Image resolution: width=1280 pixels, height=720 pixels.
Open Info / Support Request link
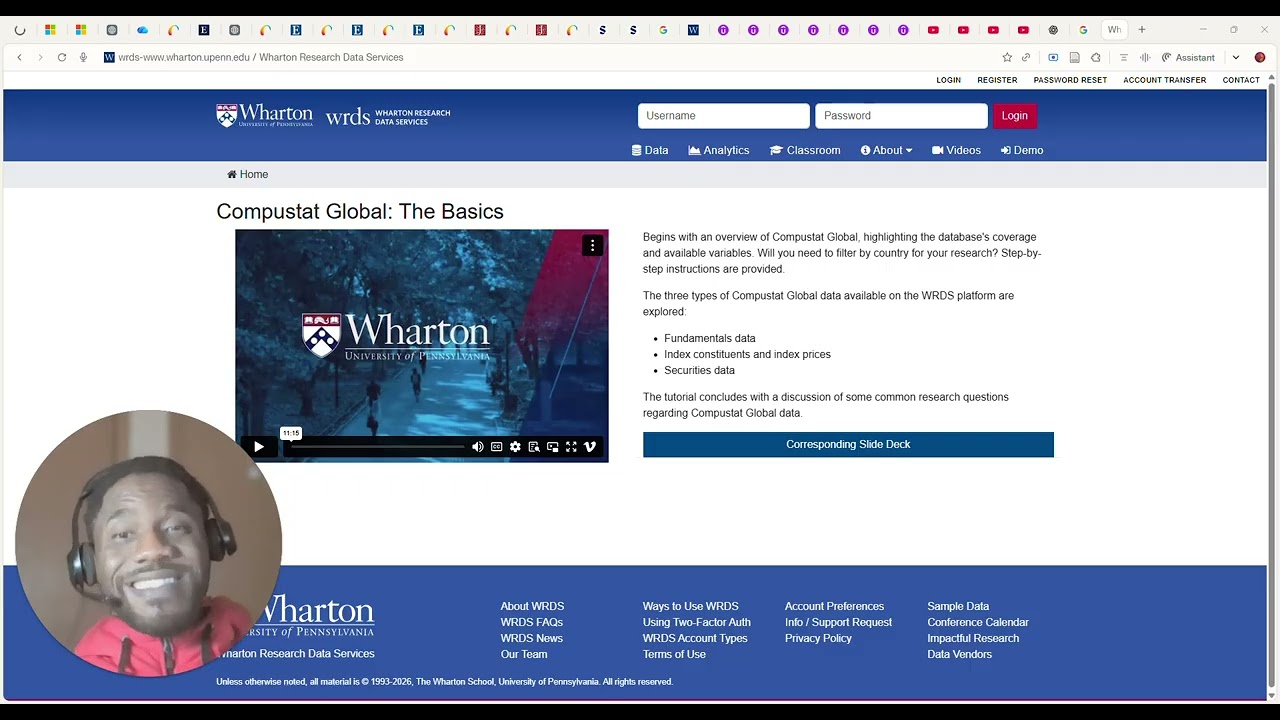pos(838,622)
